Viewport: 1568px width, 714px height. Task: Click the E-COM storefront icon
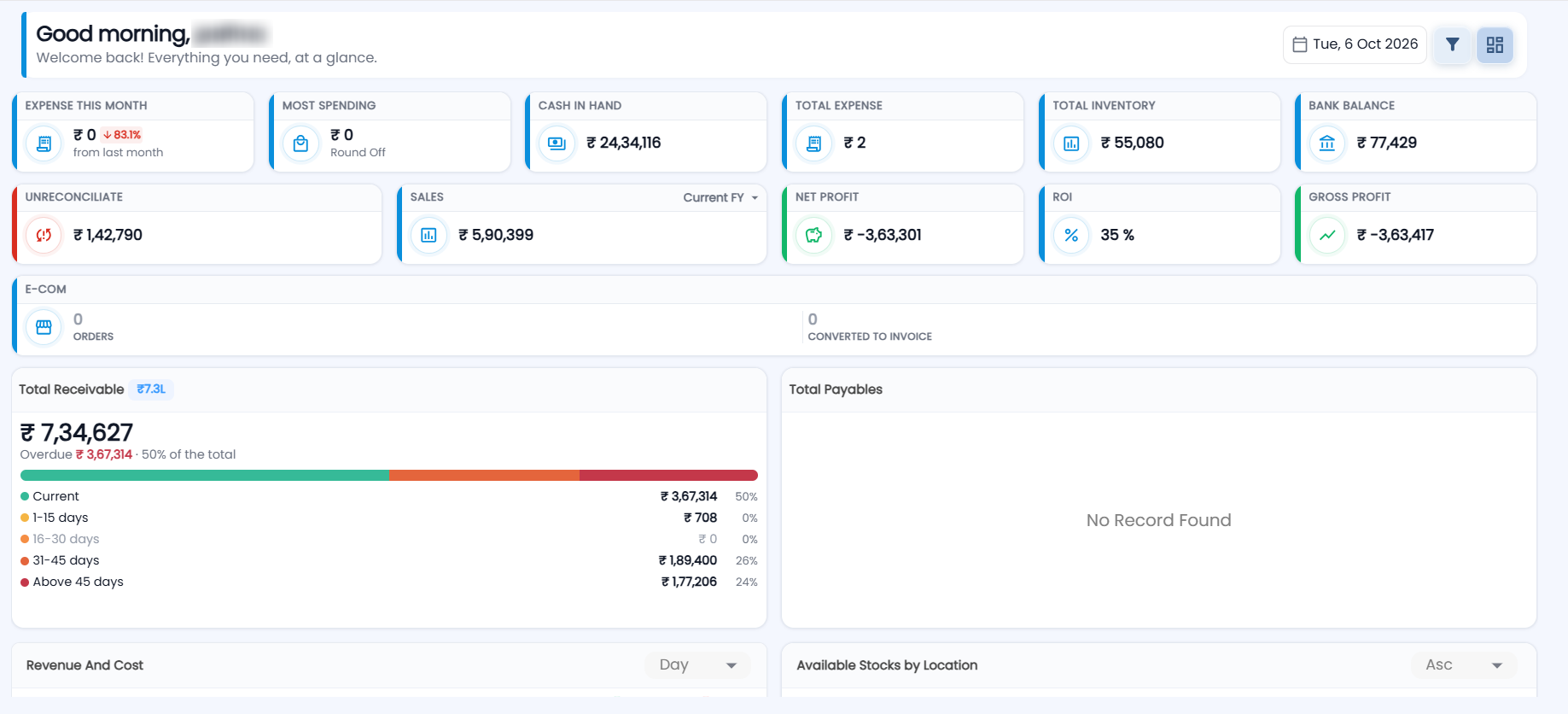click(44, 327)
